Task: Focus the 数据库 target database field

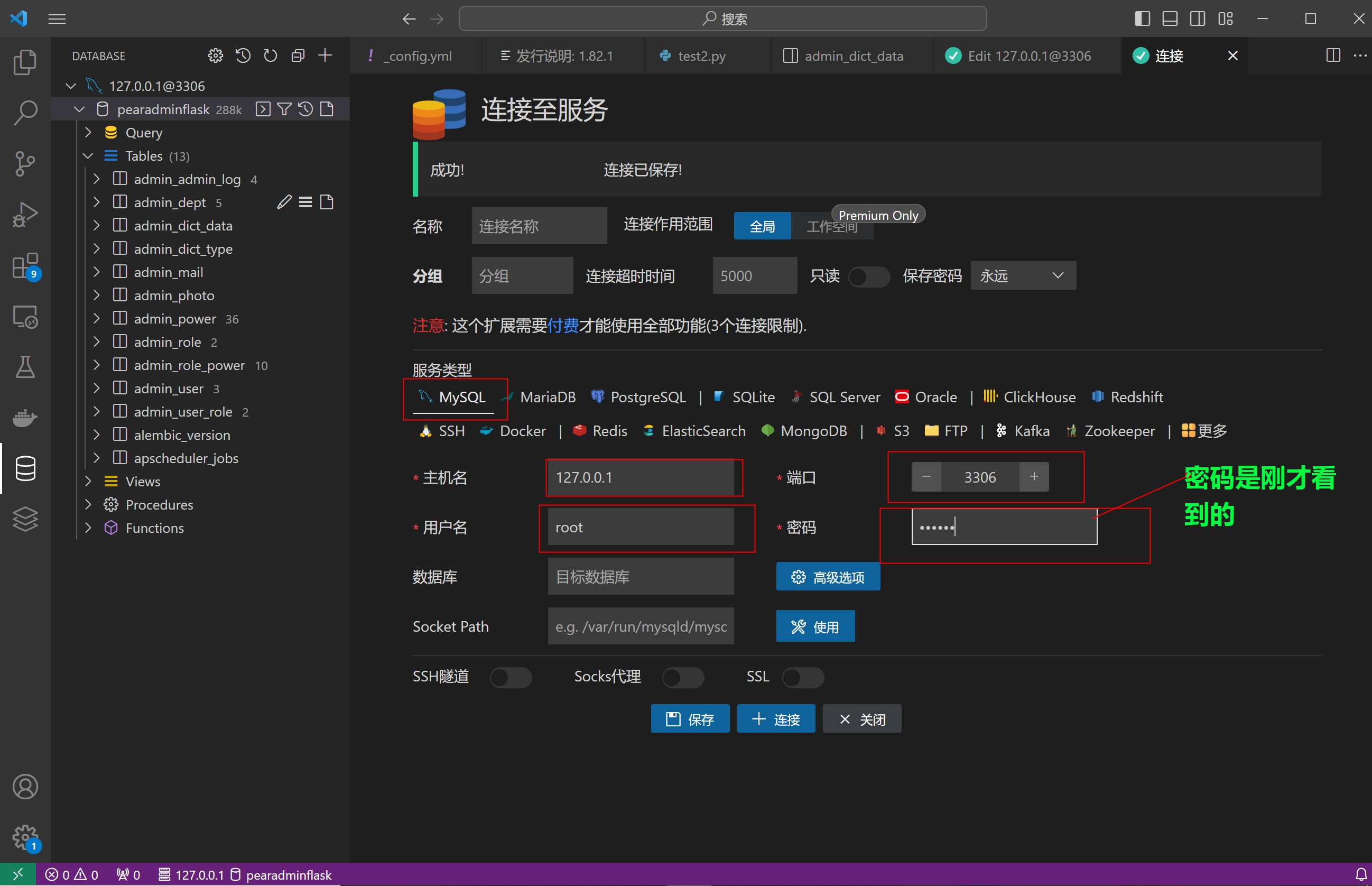Action: [x=641, y=577]
